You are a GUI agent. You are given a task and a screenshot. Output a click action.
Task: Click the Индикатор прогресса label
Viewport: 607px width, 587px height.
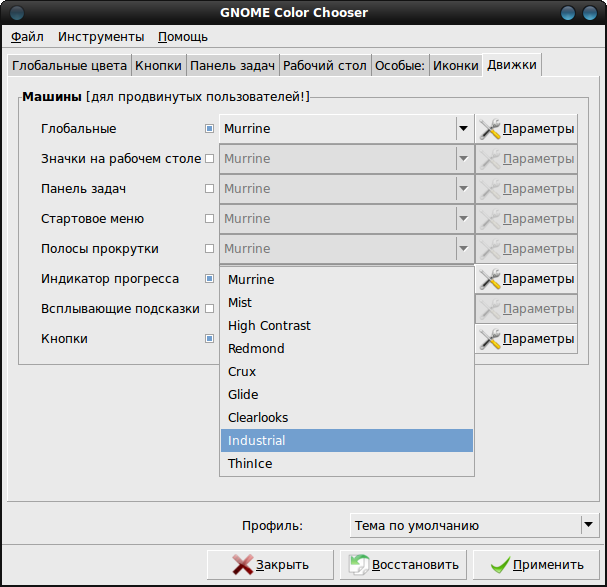point(110,279)
